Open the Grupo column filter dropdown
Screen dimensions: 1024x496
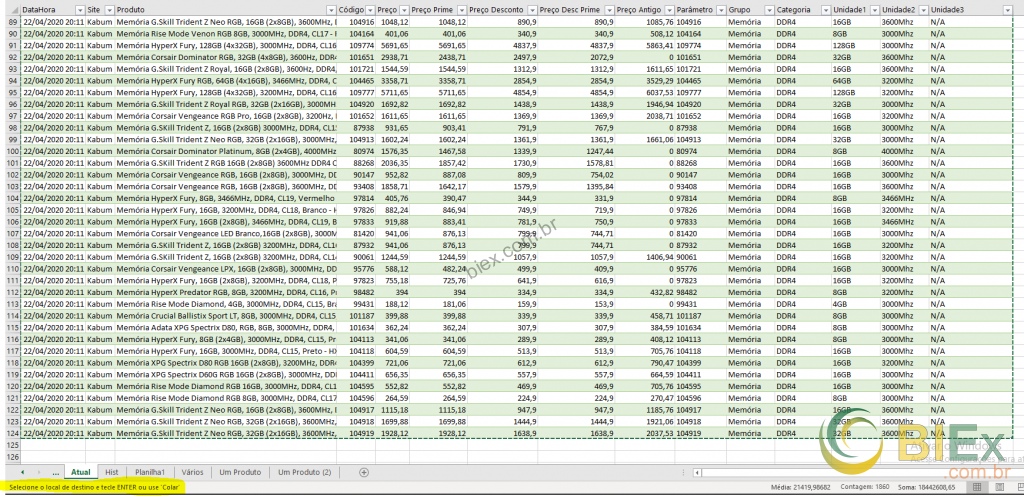[769, 10]
